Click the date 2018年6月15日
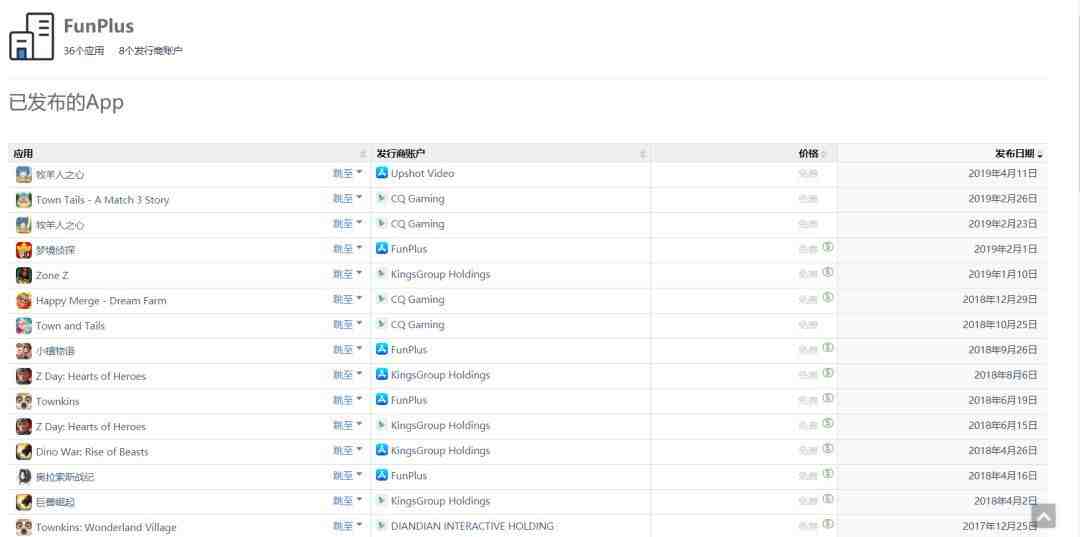The width and height of the screenshot is (1080, 537). [x=1003, y=425]
